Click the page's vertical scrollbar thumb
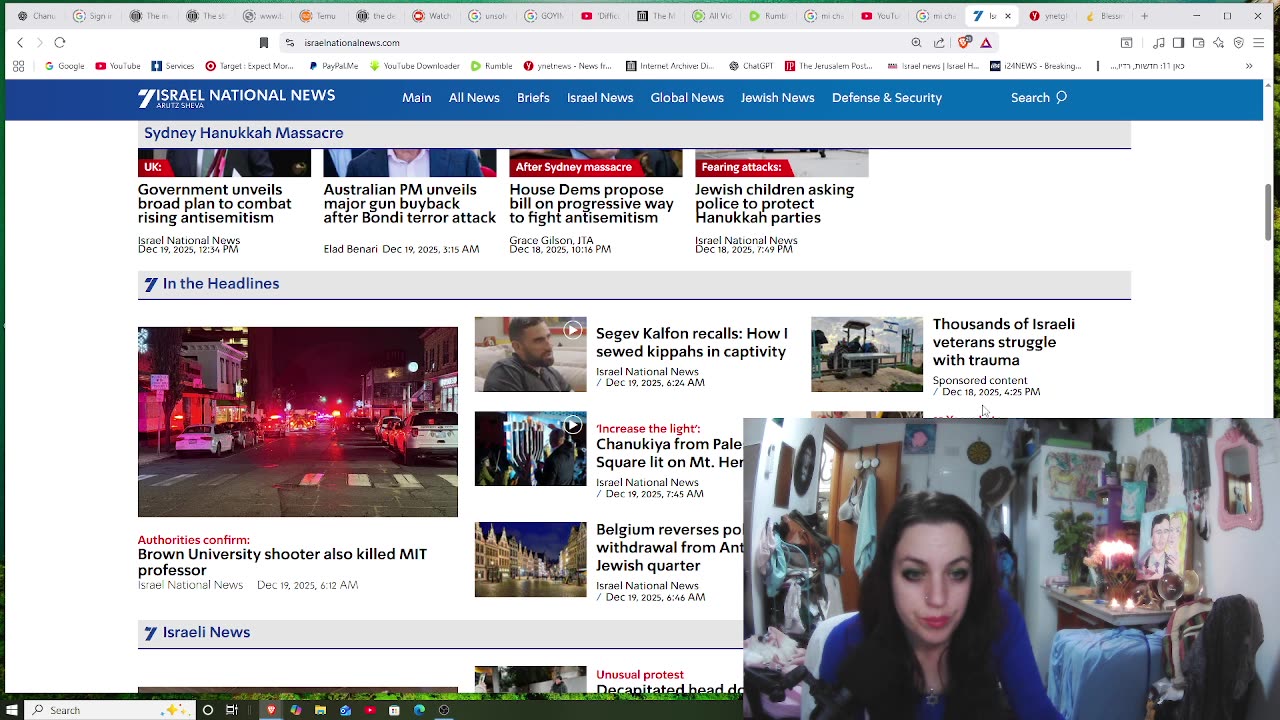The height and width of the screenshot is (720, 1280). pyautogui.click(x=1266, y=210)
